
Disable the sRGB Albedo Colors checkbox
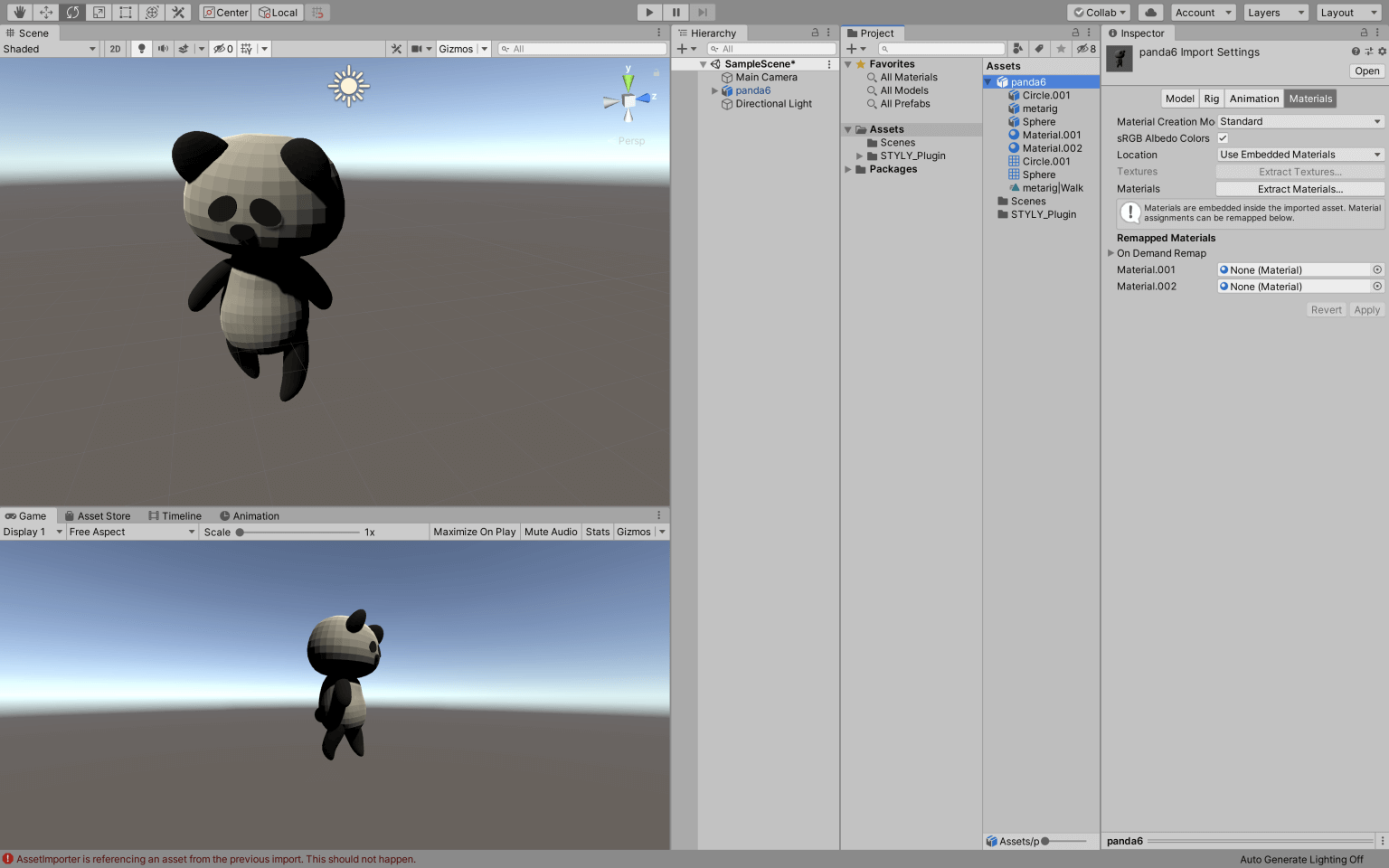(x=1223, y=137)
